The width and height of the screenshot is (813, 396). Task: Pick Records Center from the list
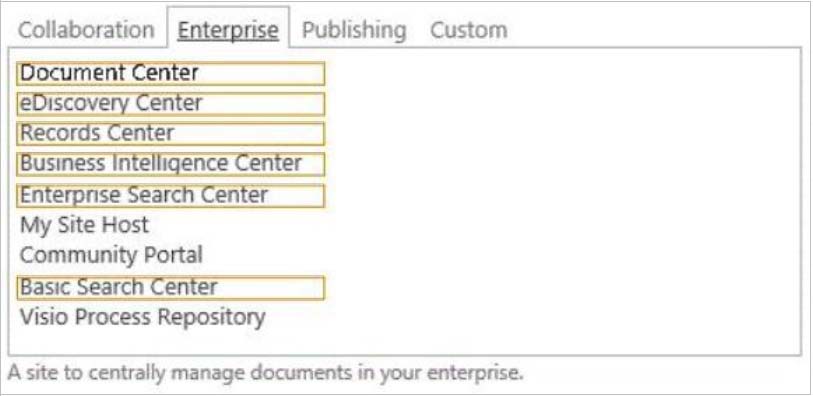(171, 134)
